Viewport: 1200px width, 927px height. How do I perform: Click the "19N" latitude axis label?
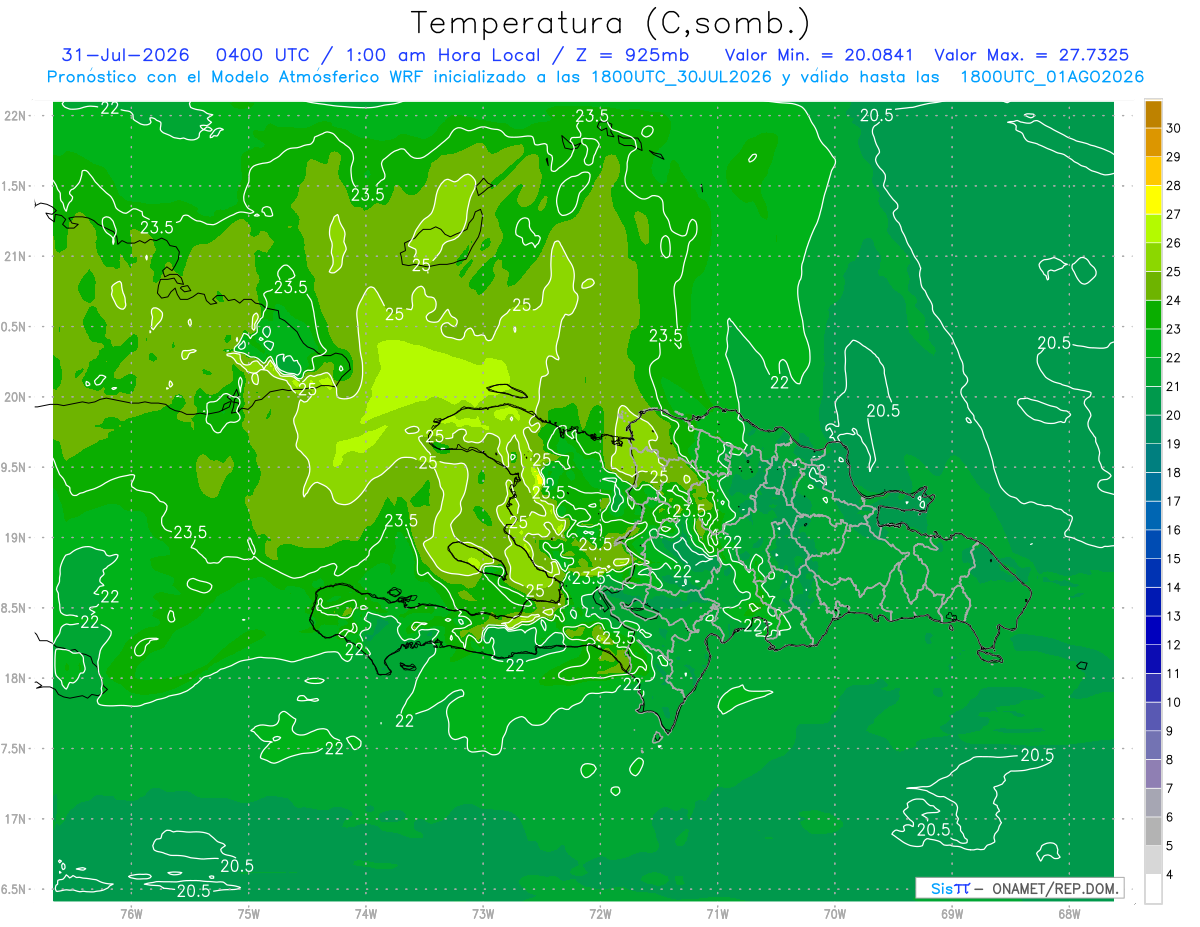coord(17,537)
